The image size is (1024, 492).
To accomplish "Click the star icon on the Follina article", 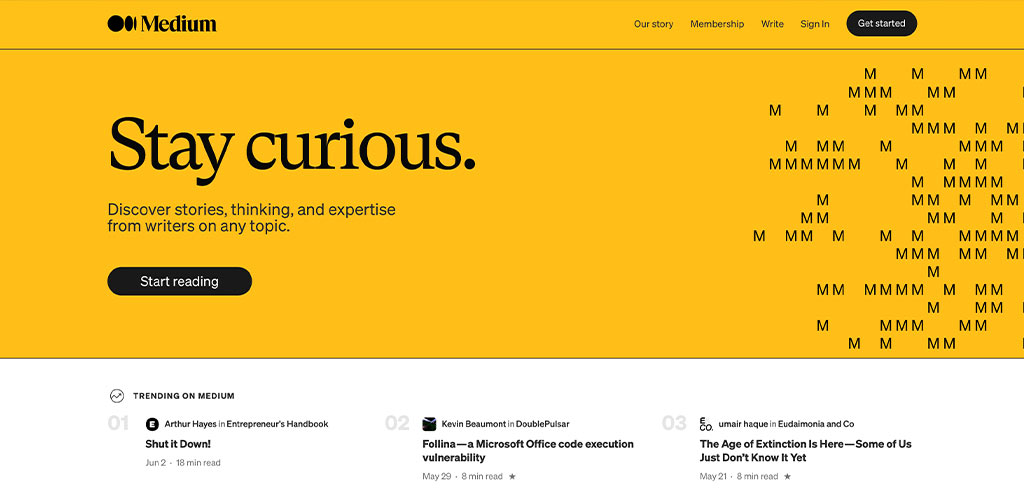I will (513, 477).
